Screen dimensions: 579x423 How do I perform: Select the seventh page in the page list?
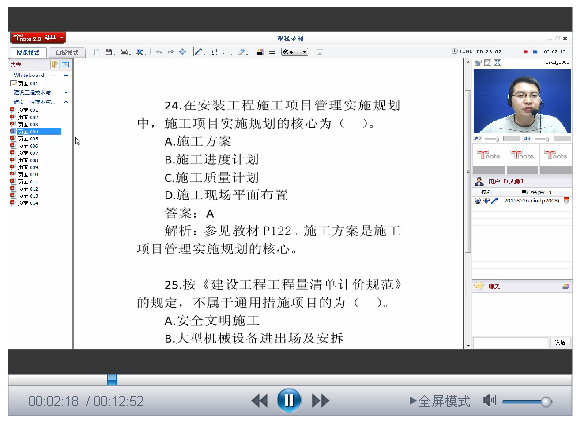click(x=24, y=153)
